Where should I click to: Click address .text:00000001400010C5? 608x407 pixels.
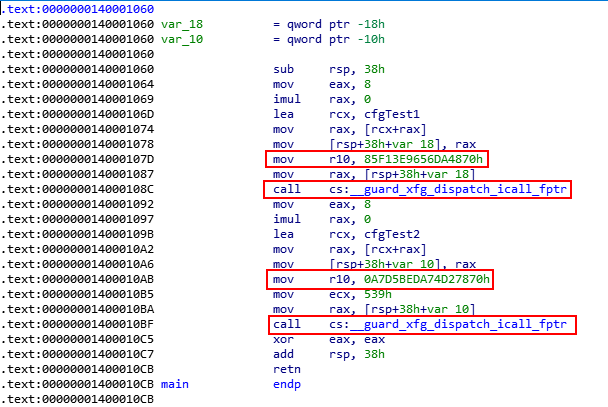[x=78, y=340]
